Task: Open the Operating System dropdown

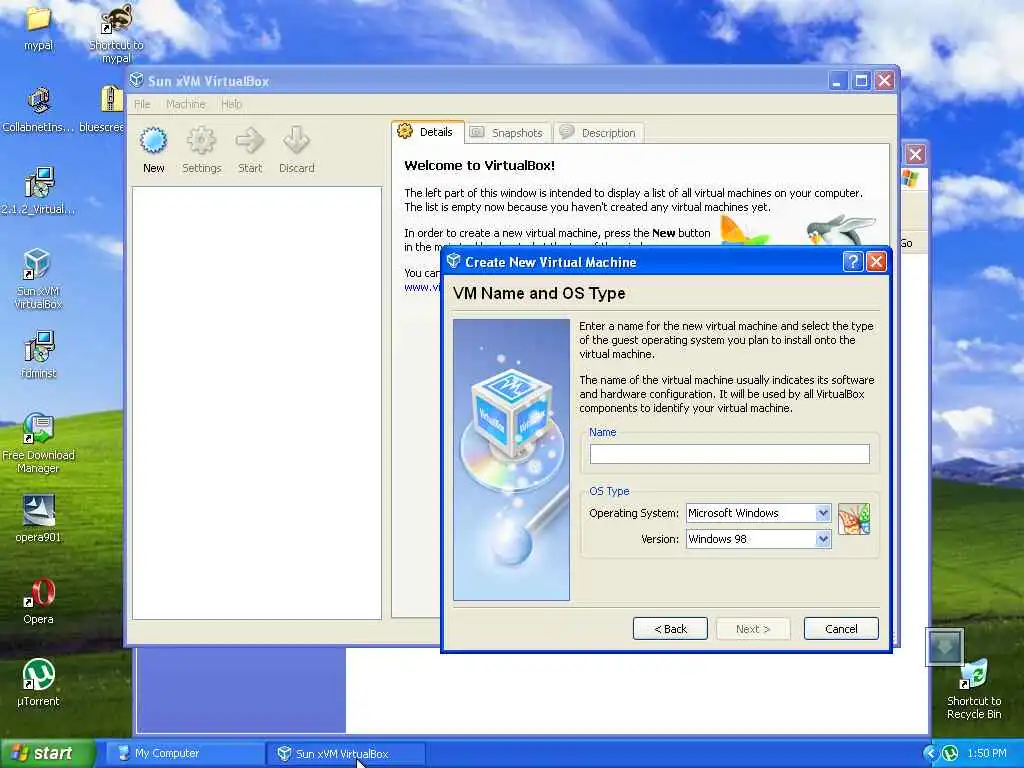Action: point(758,513)
